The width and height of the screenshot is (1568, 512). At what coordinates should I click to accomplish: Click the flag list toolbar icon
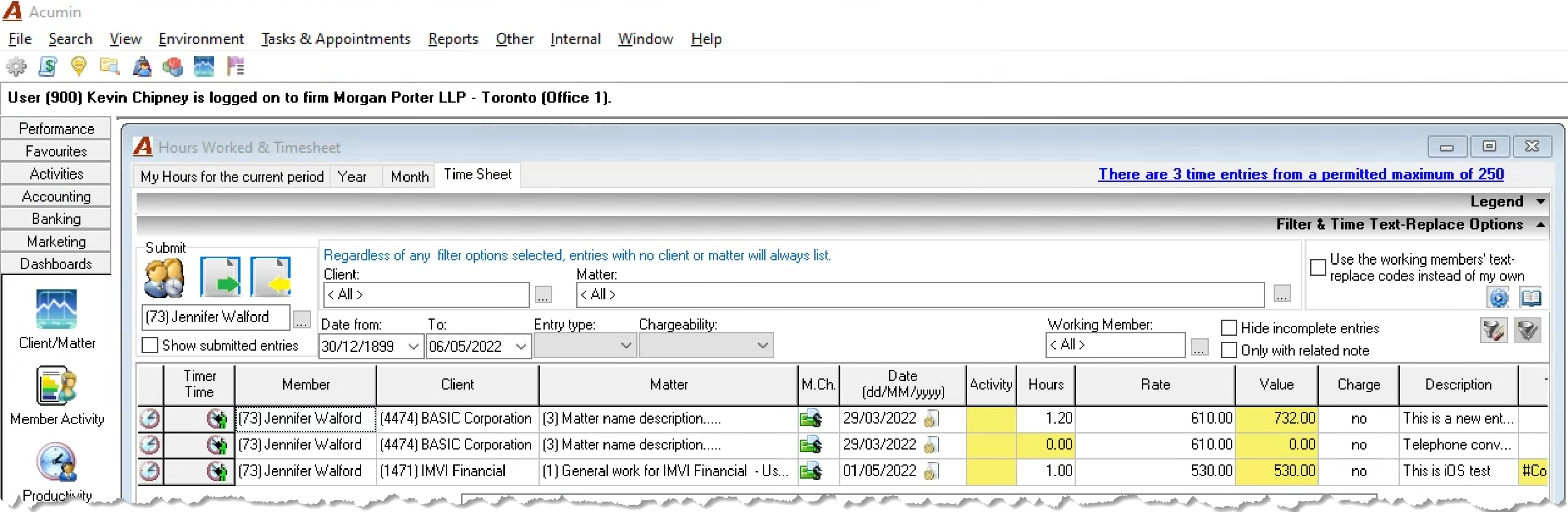[236, 66]
